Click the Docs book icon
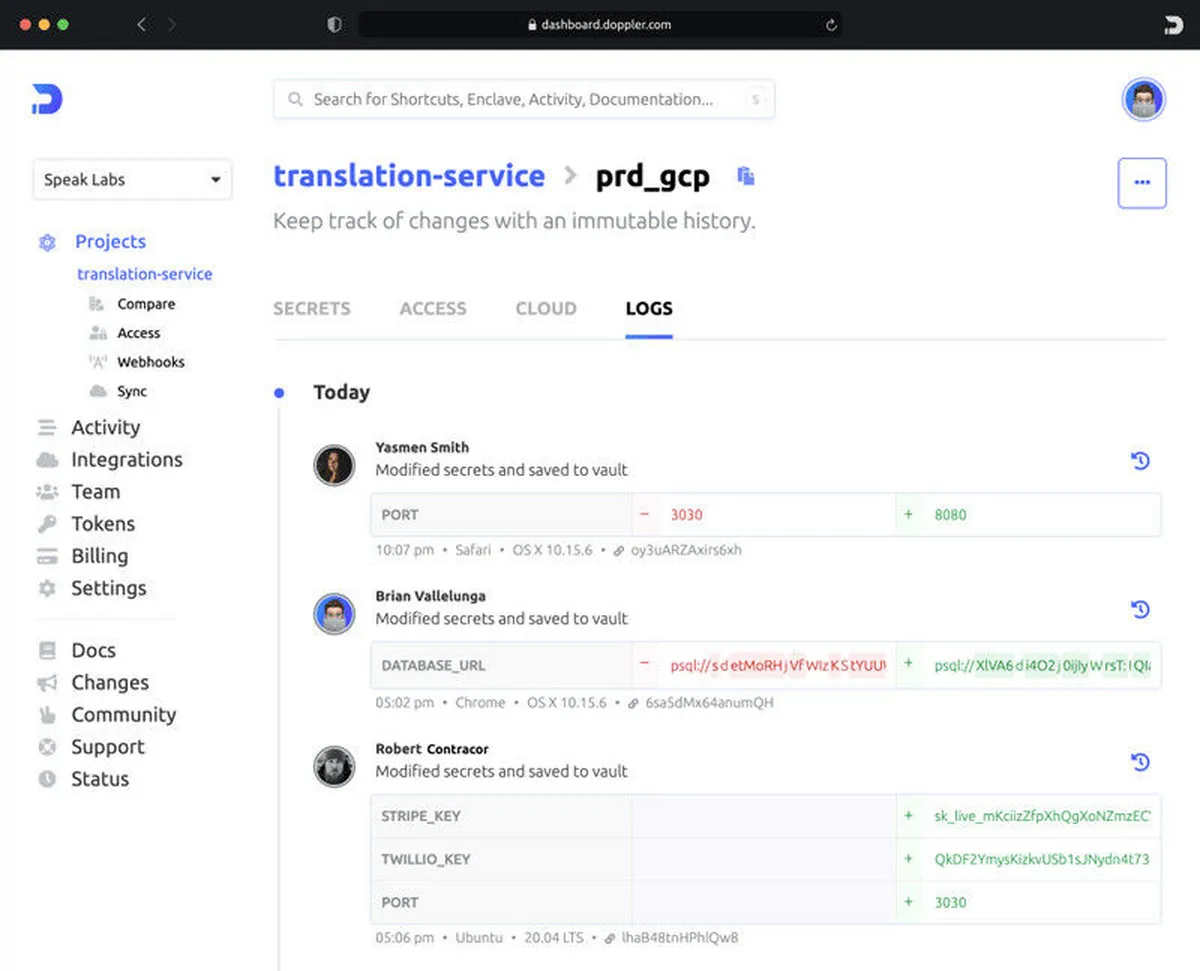Viewport: 1200px width, 971px height. pos(47,651)
